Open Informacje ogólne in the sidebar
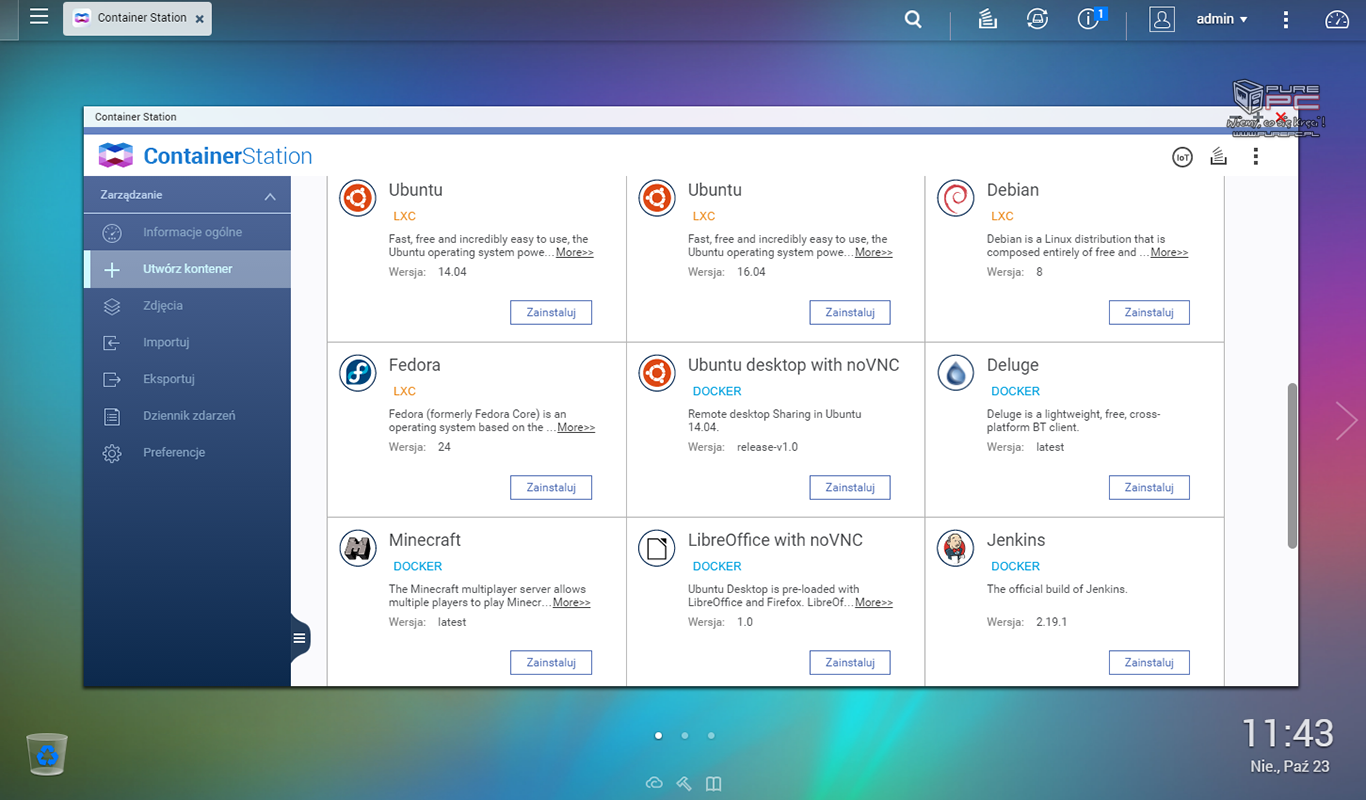 pos(187,232)
